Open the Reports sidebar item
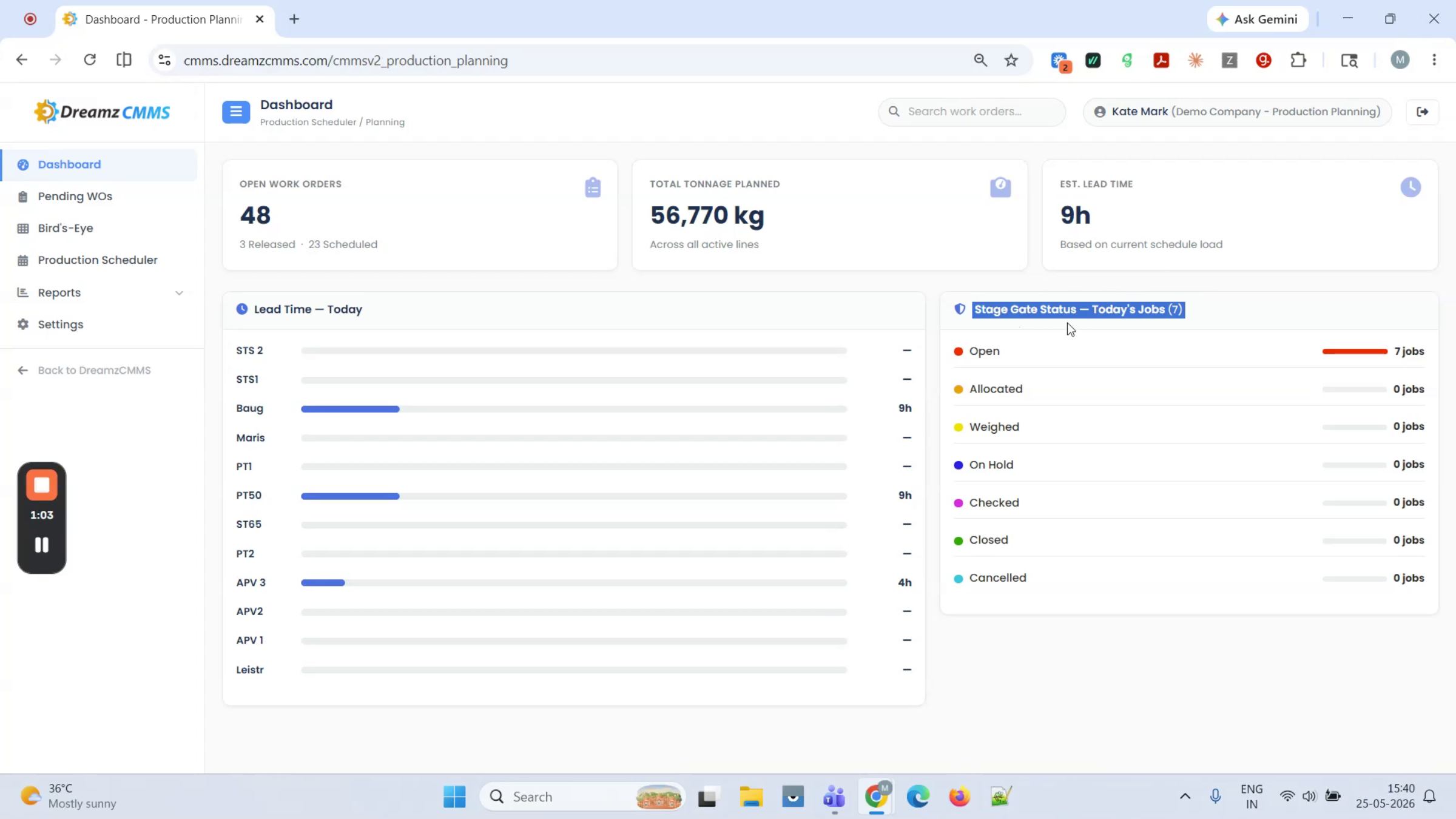Viewport: 1456px width, 819px height. [x=99, y=292]
